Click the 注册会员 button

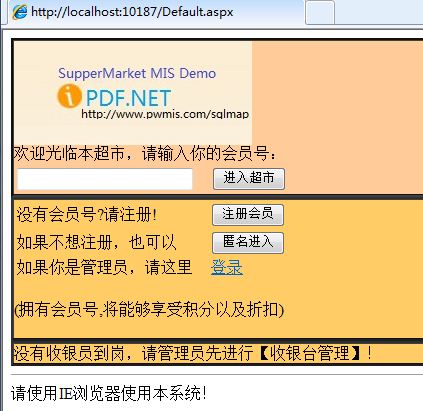pyautogui.click(x=248, y=215)
